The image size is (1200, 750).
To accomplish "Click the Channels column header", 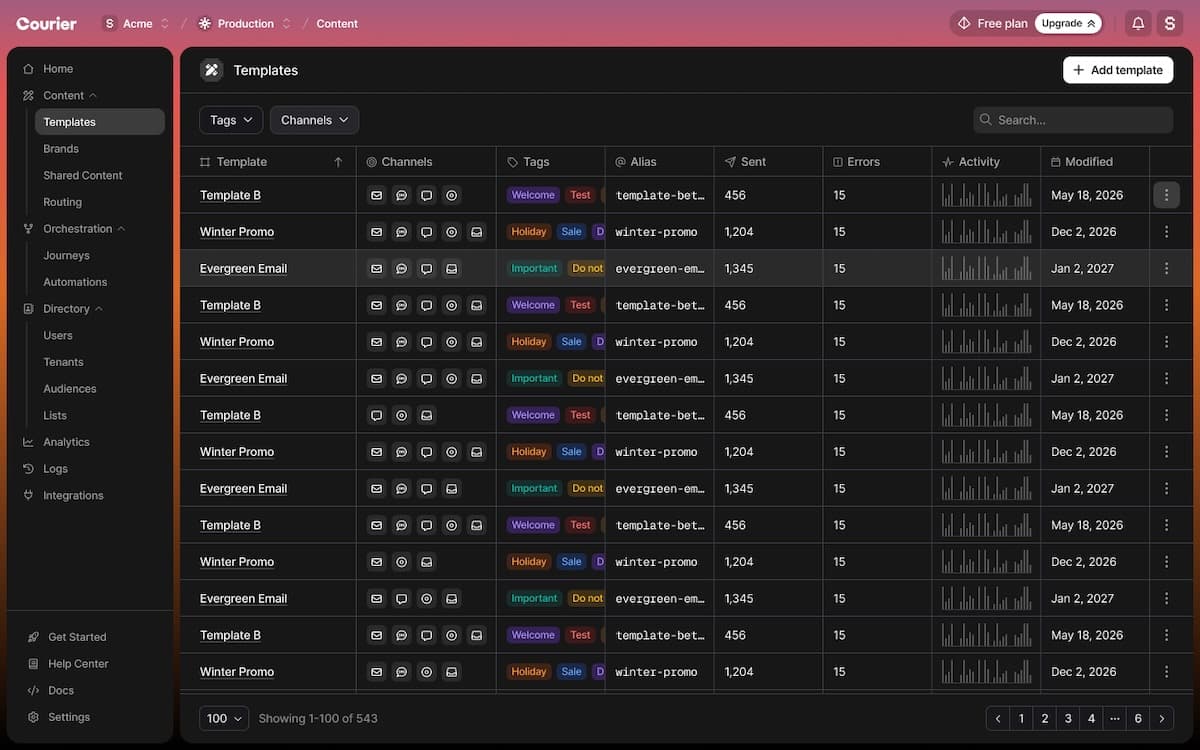I will coord(426,162).
